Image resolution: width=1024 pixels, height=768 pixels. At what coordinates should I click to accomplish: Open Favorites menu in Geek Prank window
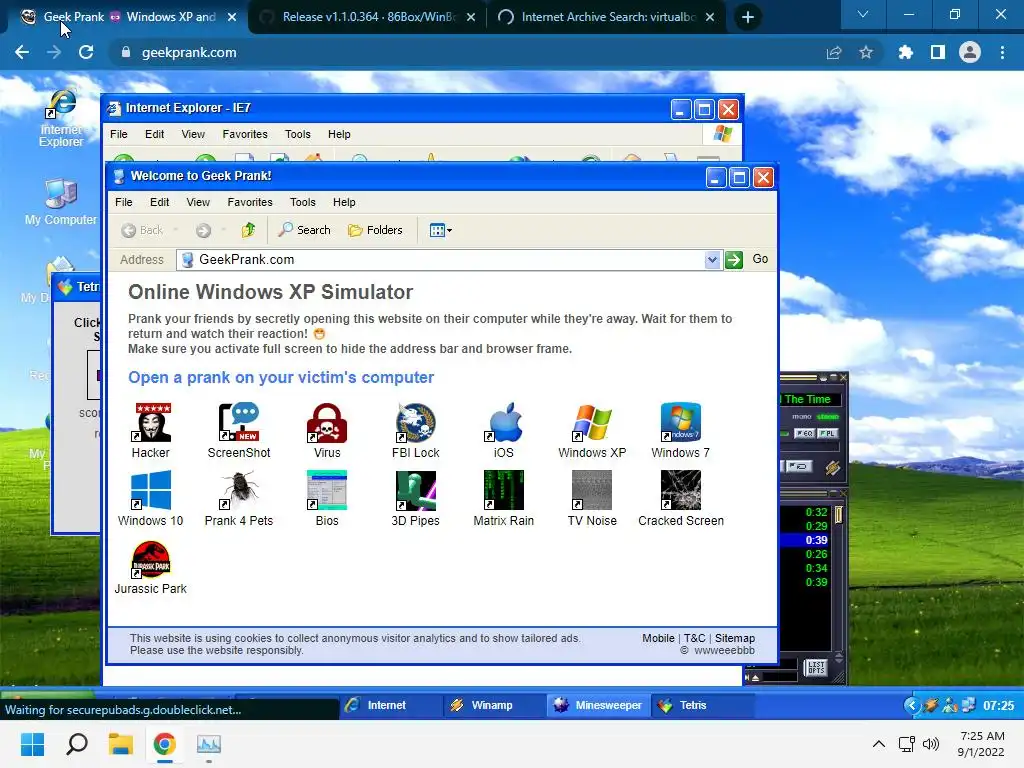249,202
